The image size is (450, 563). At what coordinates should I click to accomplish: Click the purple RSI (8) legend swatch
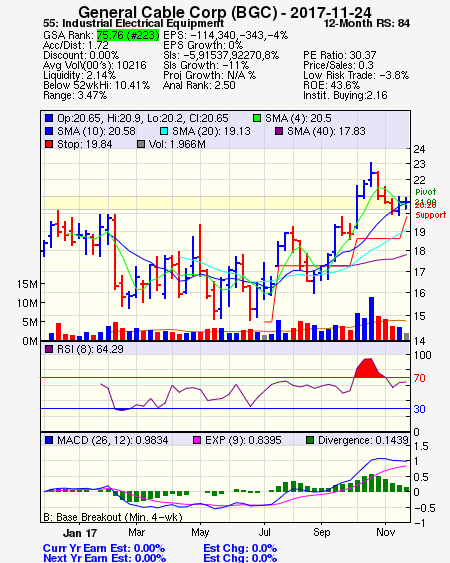point(49,349)
